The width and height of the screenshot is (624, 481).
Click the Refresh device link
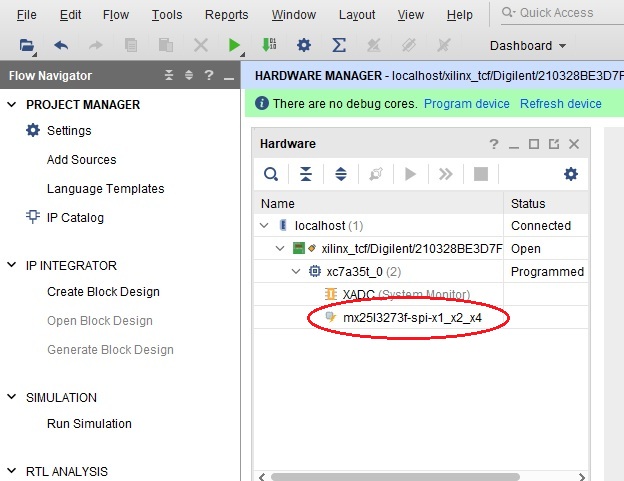560,104
